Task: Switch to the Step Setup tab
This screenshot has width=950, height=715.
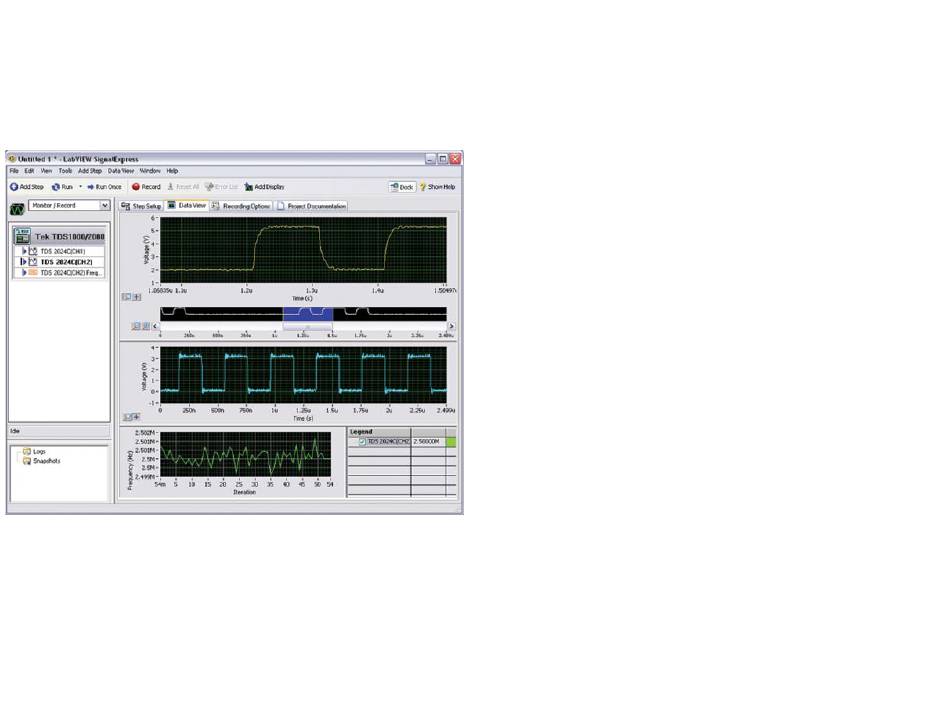Action: [141, 206]
